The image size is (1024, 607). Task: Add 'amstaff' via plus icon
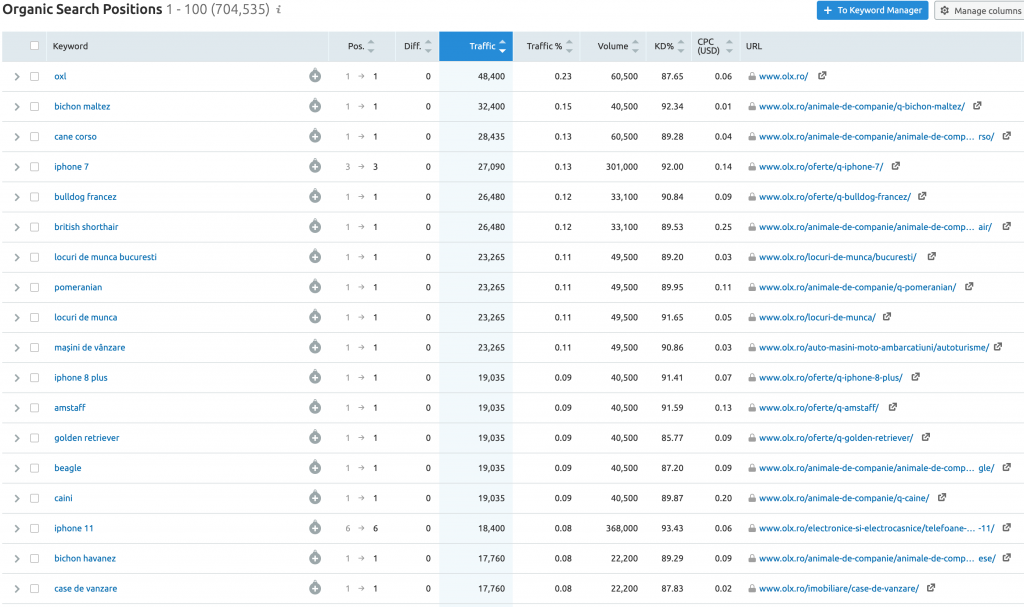click(x=315, y=407)
